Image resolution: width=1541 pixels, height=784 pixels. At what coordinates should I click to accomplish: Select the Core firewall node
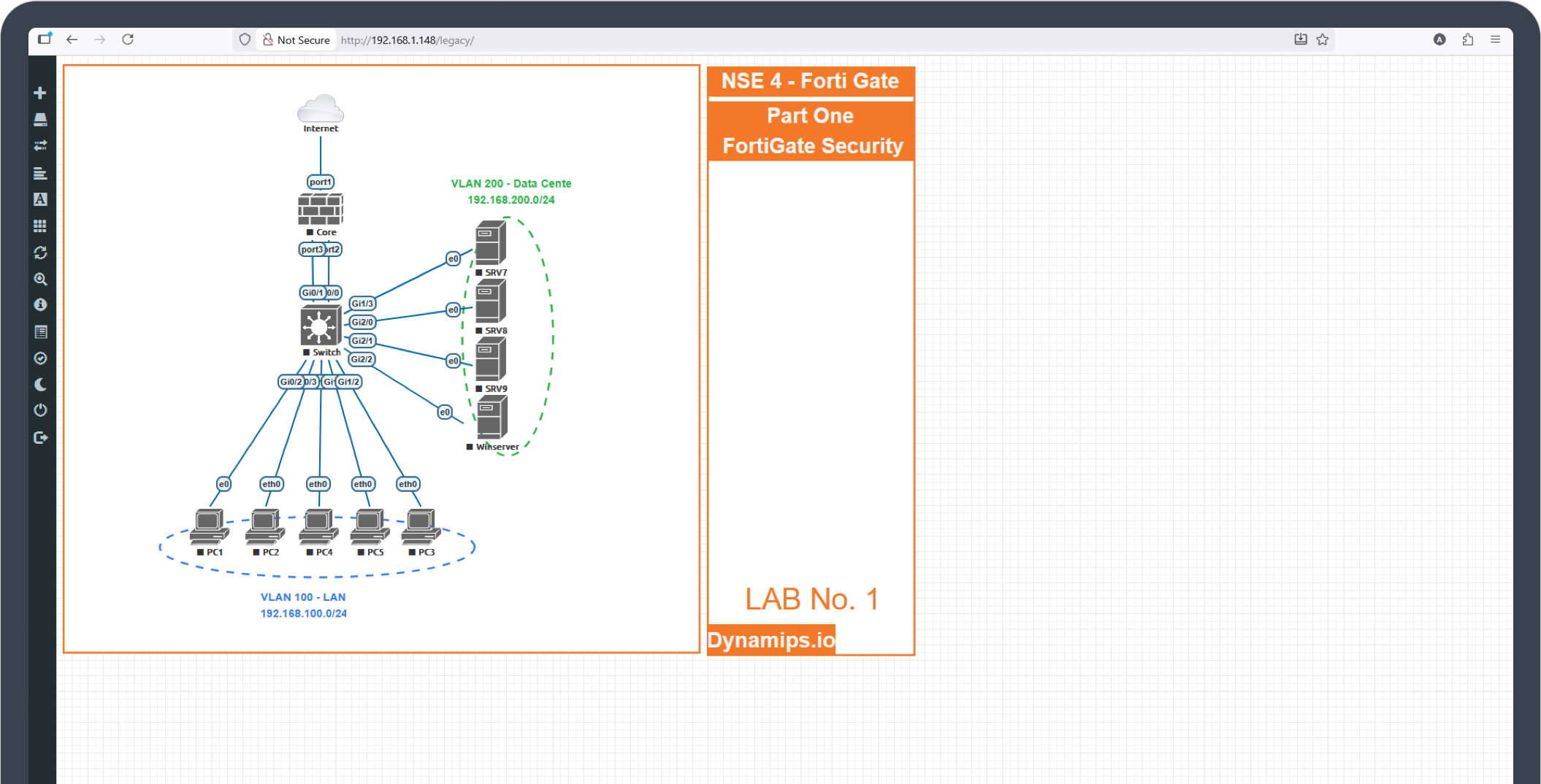(320, 210)
